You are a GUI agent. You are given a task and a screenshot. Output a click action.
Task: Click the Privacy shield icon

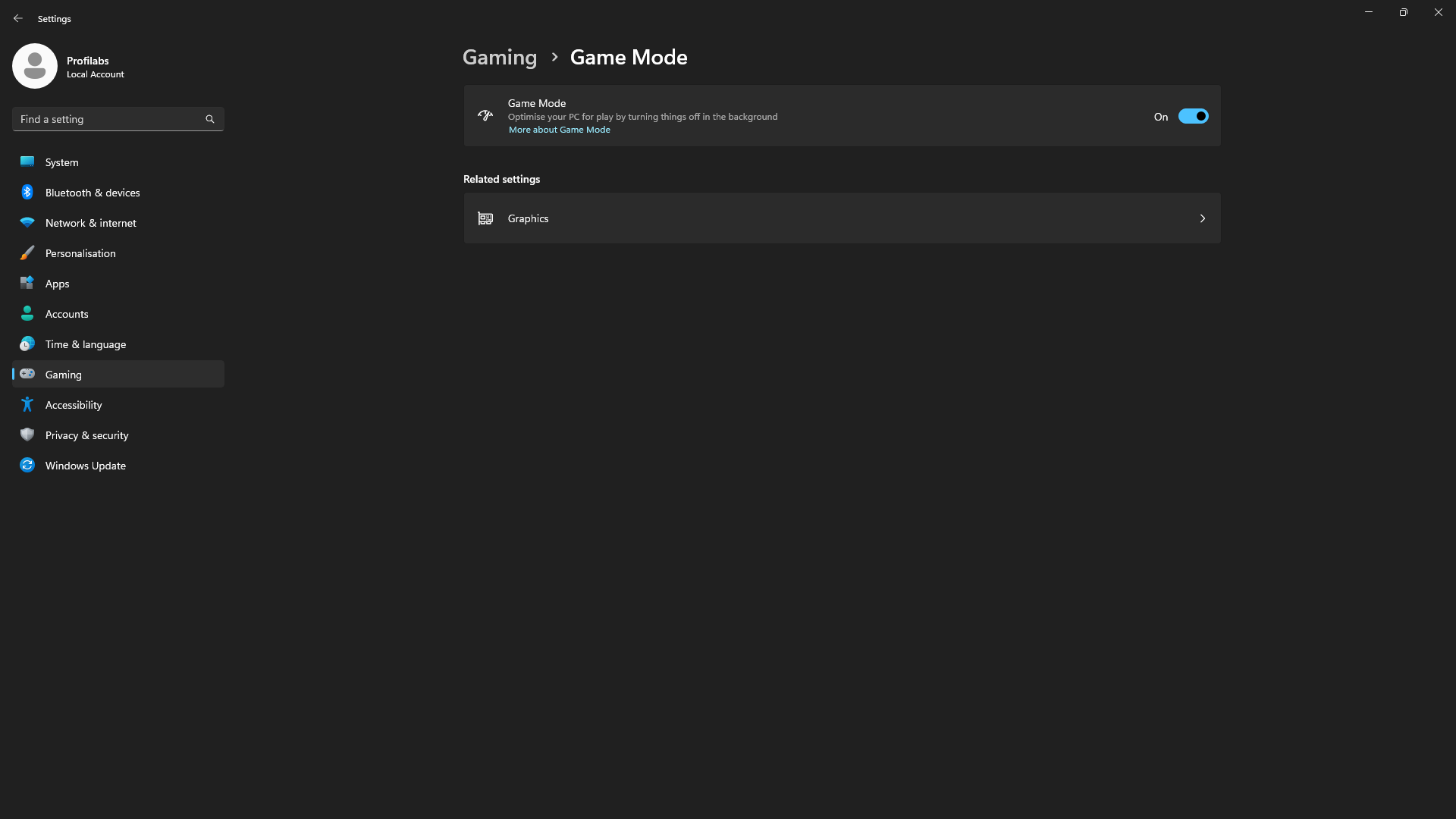(x=27, y=435)
